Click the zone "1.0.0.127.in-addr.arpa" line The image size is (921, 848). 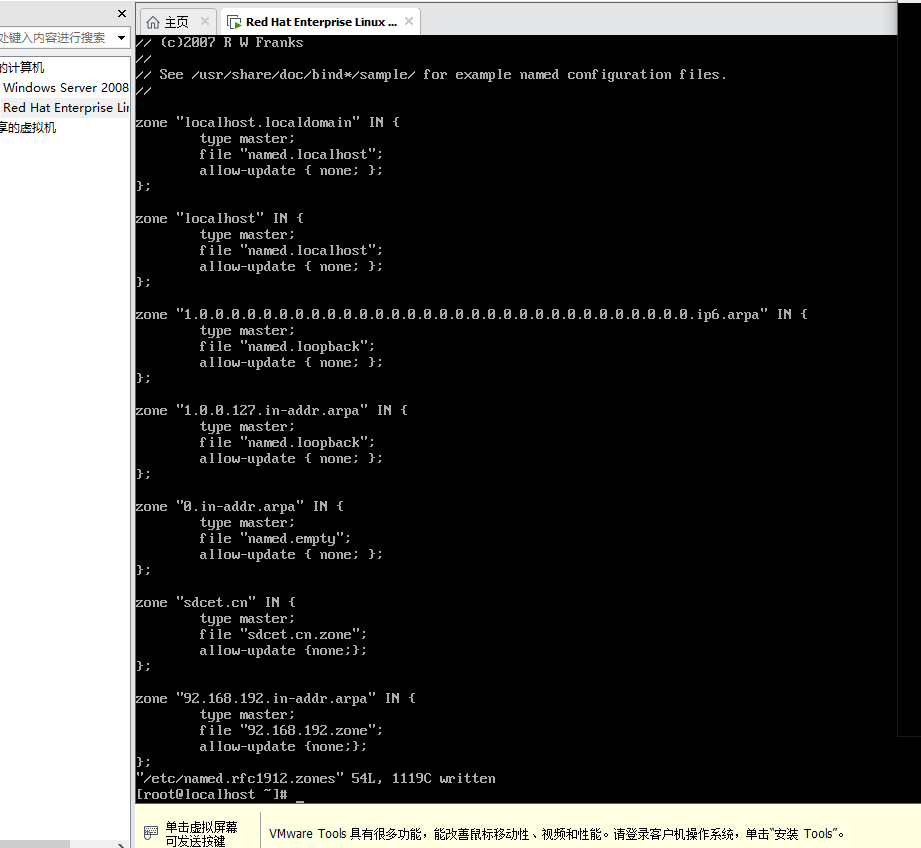[271, 410]
